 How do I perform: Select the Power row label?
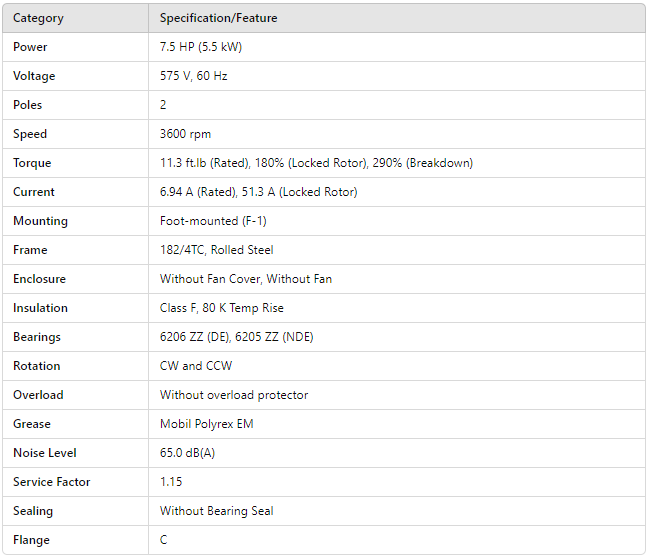point(30,47)
